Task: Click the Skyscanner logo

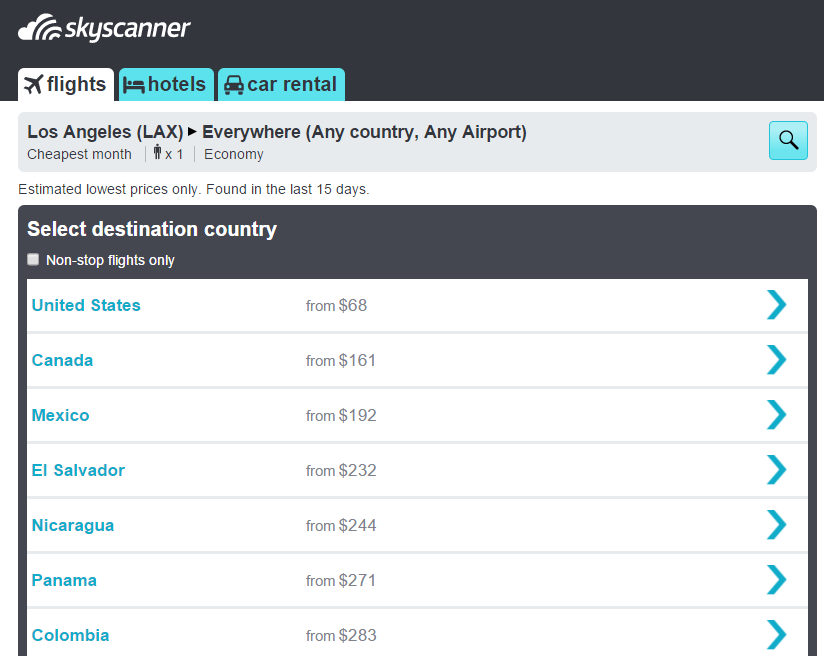Action: pos(104,28)
